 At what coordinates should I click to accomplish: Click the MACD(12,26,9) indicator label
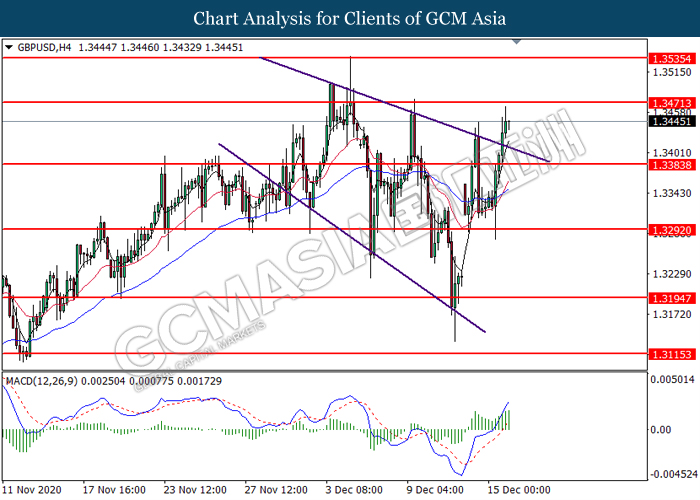[42, 381]
